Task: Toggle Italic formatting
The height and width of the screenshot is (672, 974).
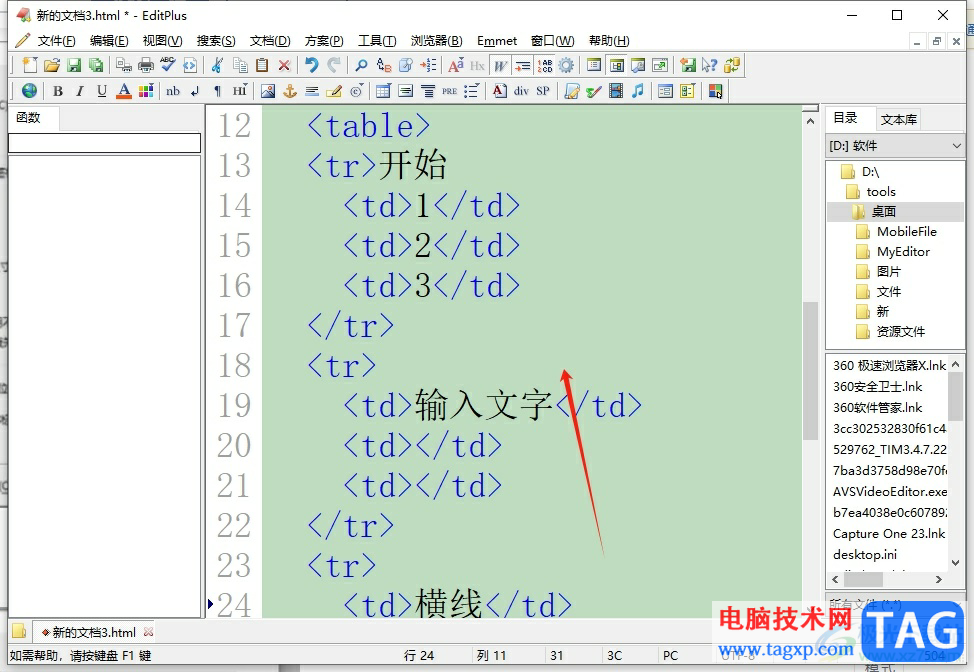Action: click(80, 91)
